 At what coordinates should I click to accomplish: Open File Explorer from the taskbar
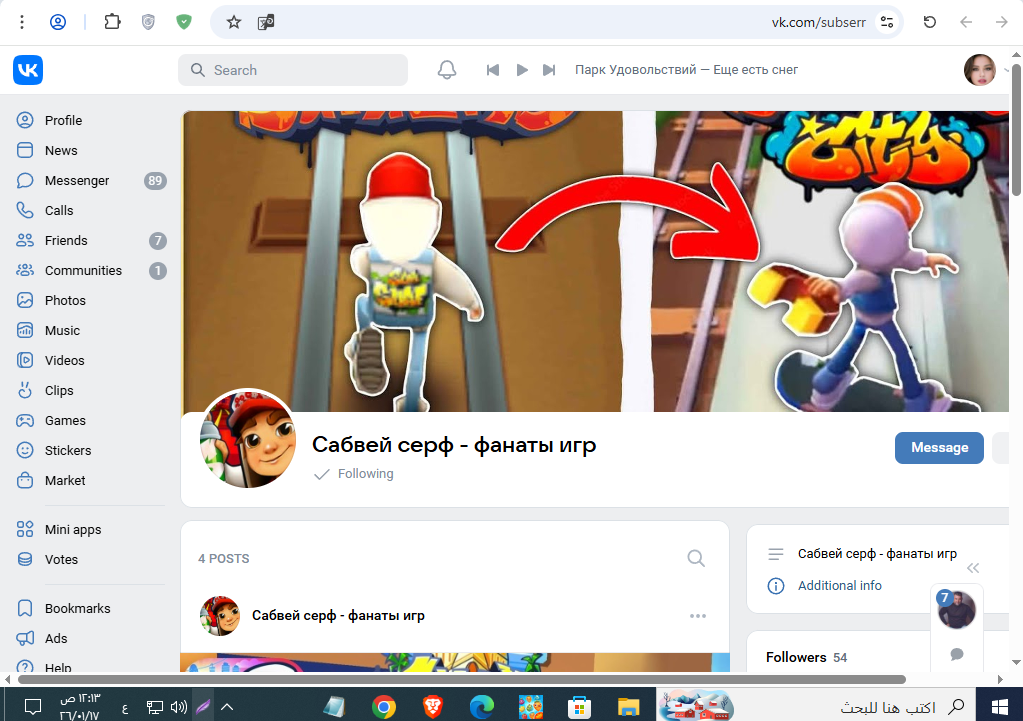(628, 707)
